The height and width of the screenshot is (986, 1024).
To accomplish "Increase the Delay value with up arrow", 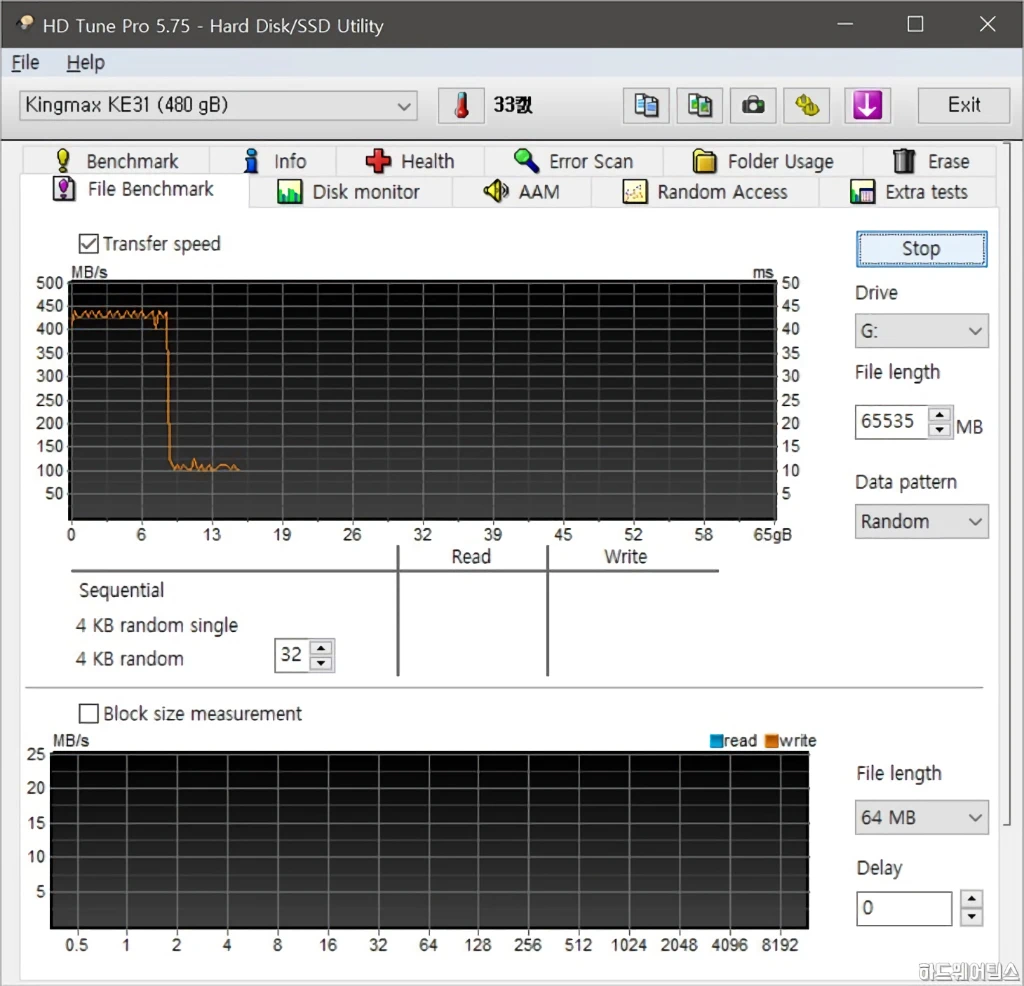I will (x=971, y=900).
